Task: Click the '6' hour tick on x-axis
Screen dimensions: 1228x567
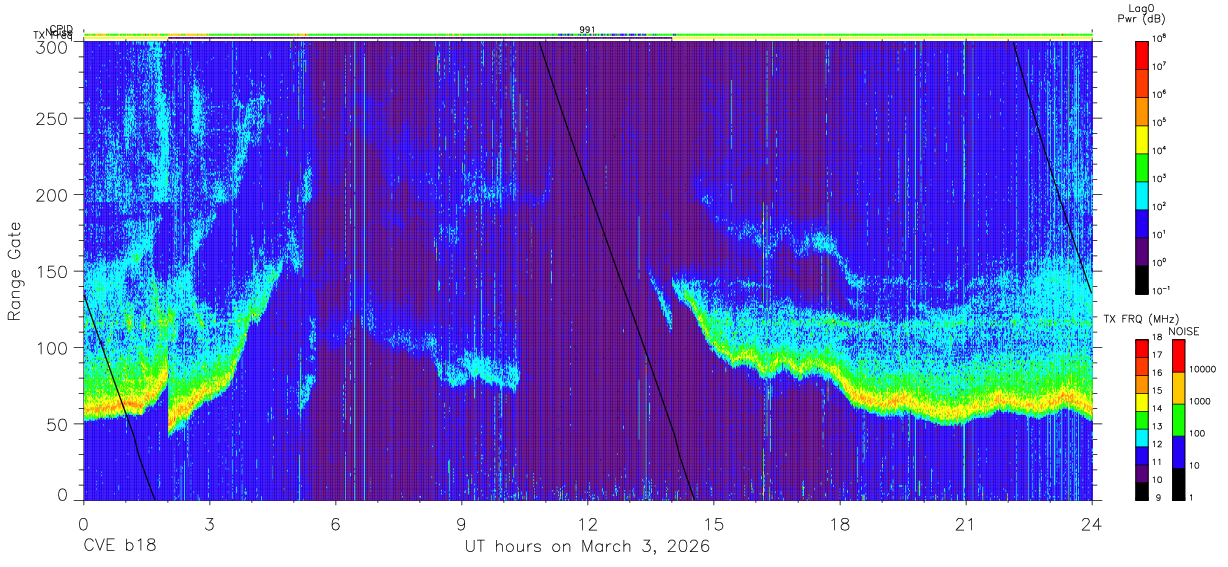Action: click(x=335, y=523)
